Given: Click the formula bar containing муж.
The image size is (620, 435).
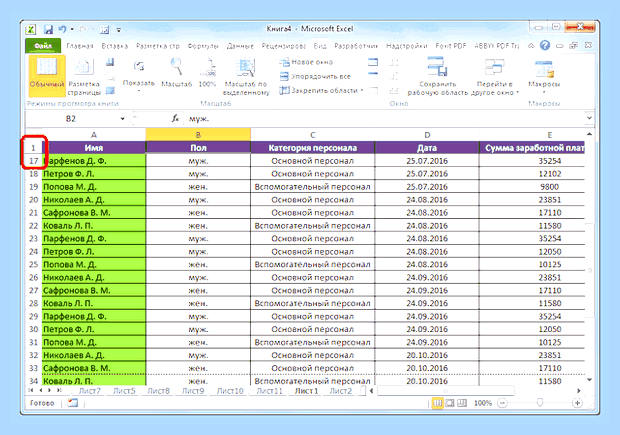Looking at the screenshot, I should tap(384, 119).
